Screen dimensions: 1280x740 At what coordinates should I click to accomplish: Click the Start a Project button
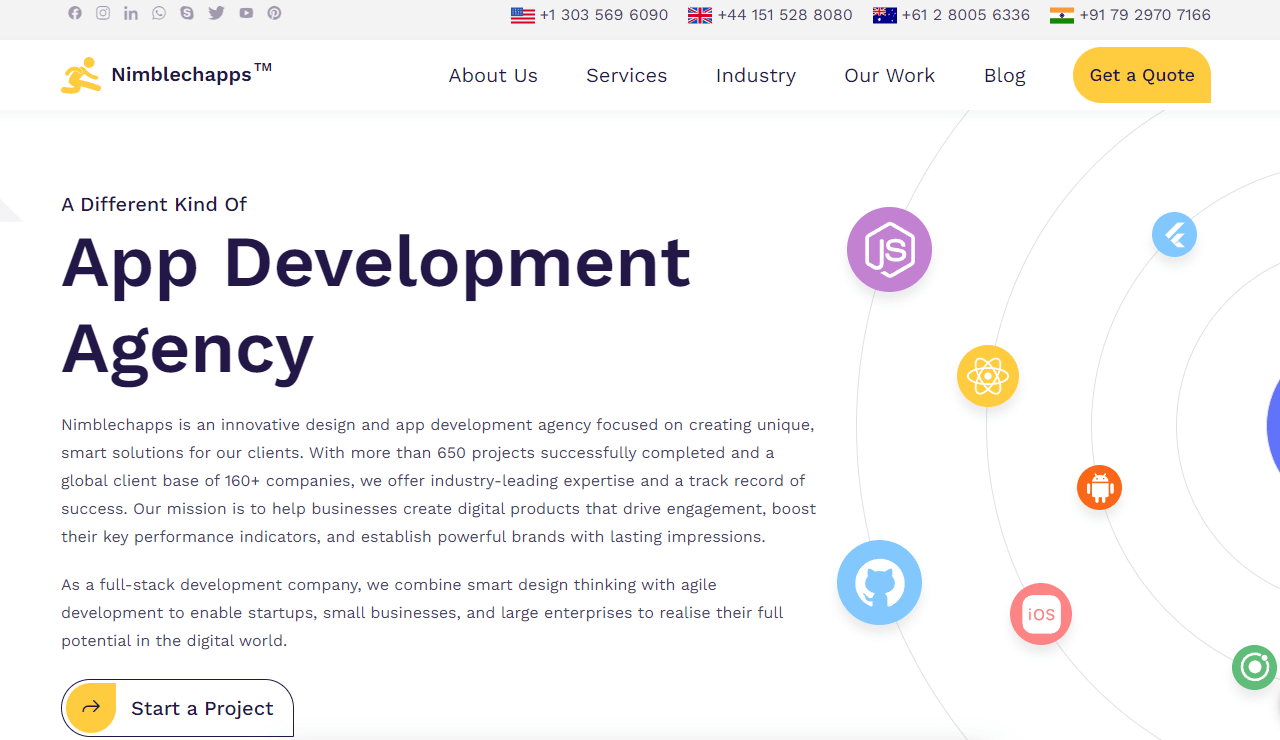click(x=177, y=708)
